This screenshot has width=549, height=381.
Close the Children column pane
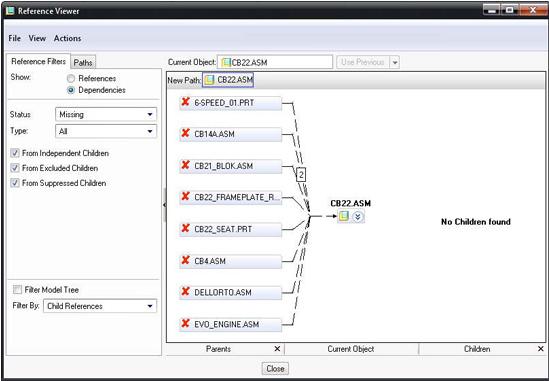(x=541, y=349)
